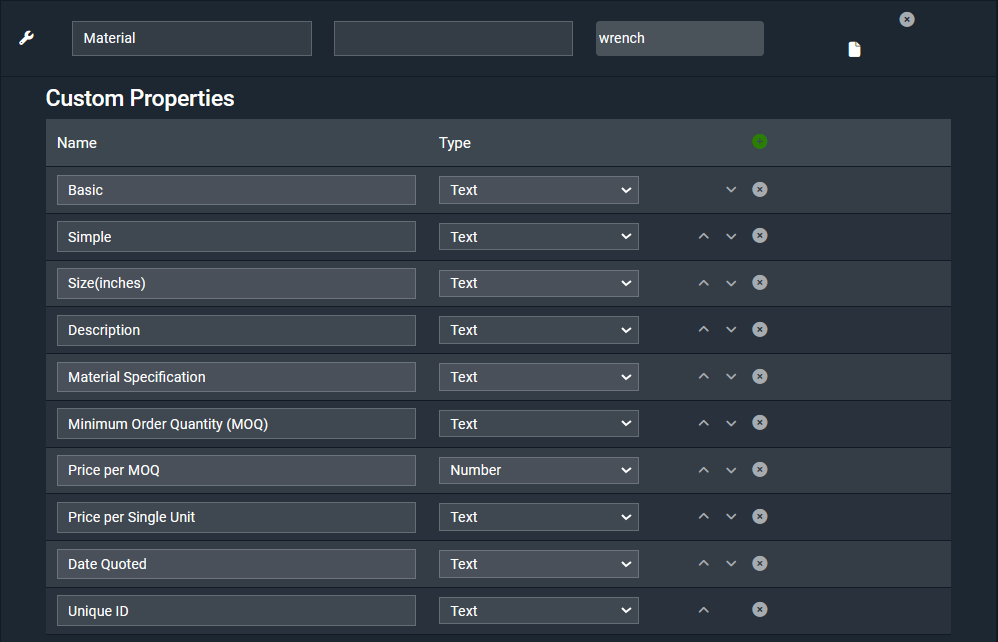
Task: Click the wrench icon beside Material
Action: pyautogui.click(x=27, y=38)
